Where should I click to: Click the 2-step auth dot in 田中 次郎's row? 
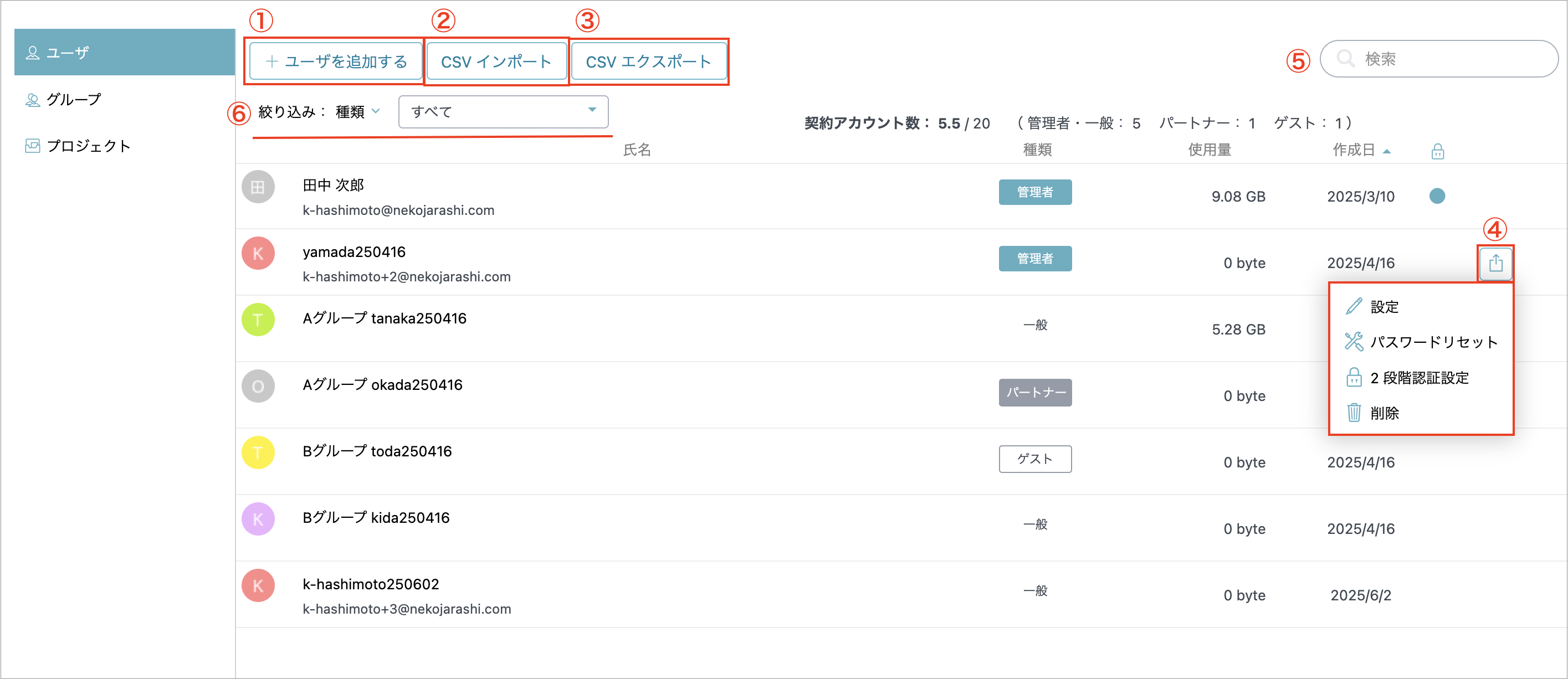click(1437, 196)
